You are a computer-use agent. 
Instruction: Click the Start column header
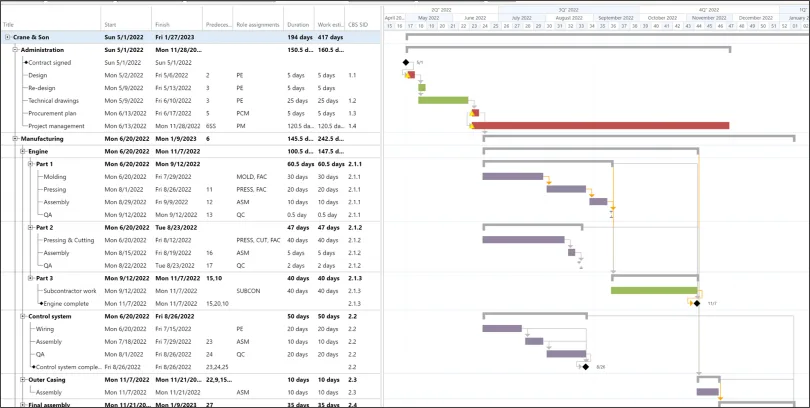pyautogui.click(x=125, y=23)
